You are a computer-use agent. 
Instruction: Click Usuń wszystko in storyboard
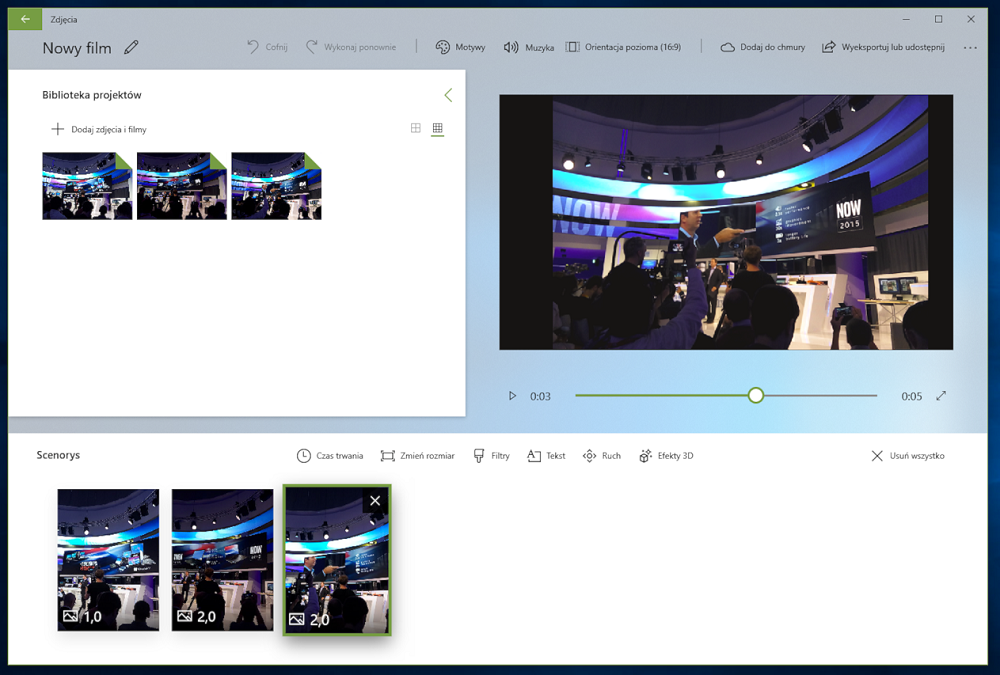click(908, 456)
